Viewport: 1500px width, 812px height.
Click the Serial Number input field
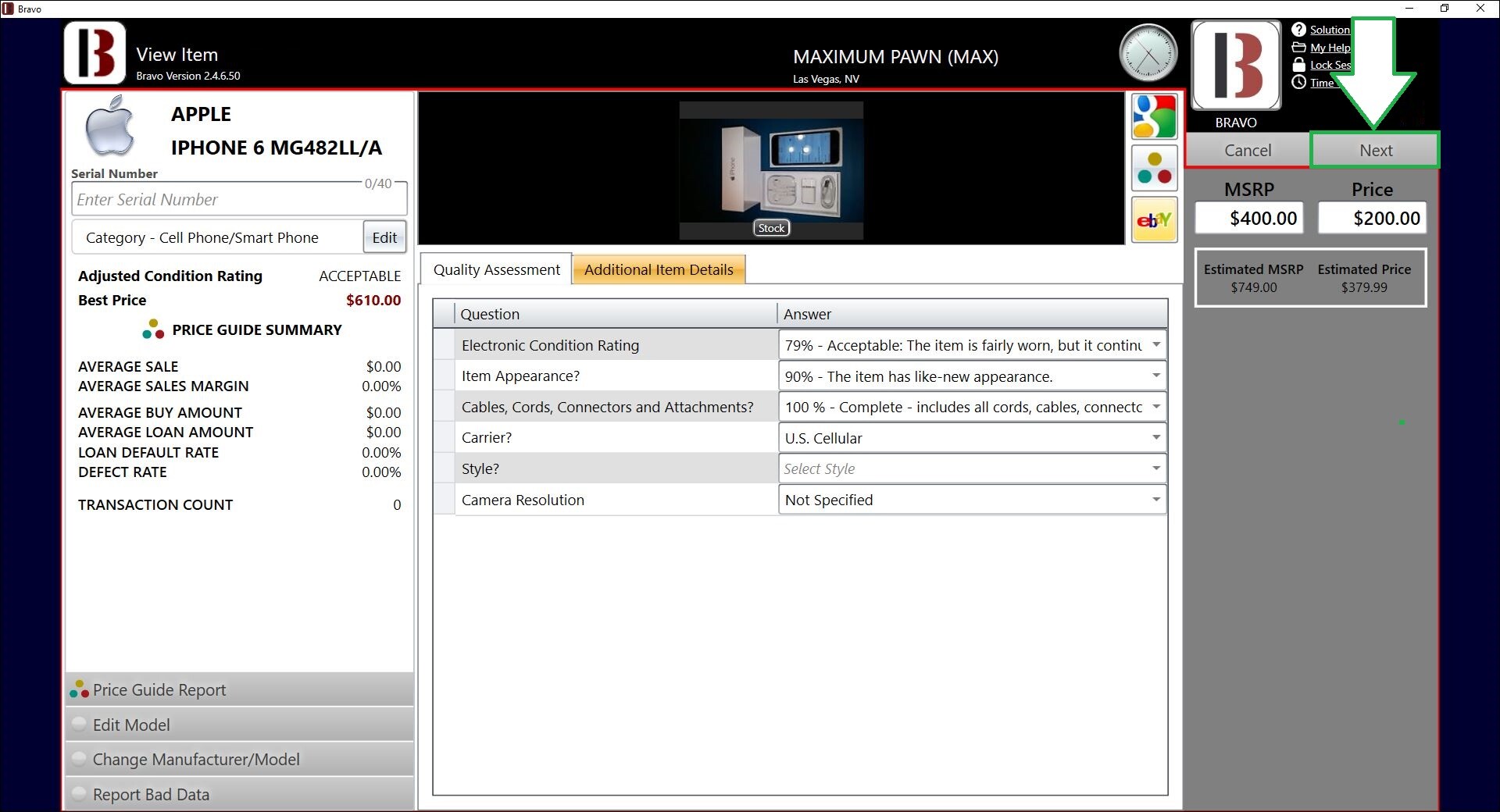(x=239, y=199)
